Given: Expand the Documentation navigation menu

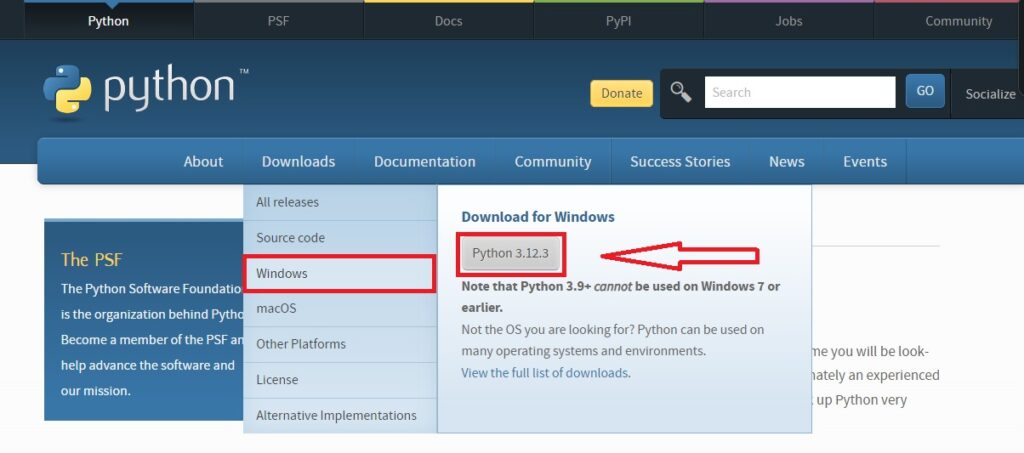Looking at the screenshot, I should (424, 161).
